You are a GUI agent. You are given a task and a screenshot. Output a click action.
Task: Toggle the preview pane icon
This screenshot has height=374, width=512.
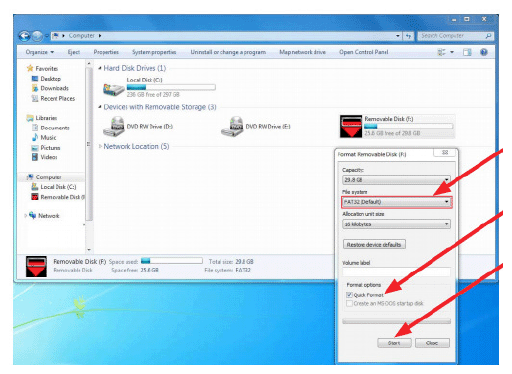[467, 52]
